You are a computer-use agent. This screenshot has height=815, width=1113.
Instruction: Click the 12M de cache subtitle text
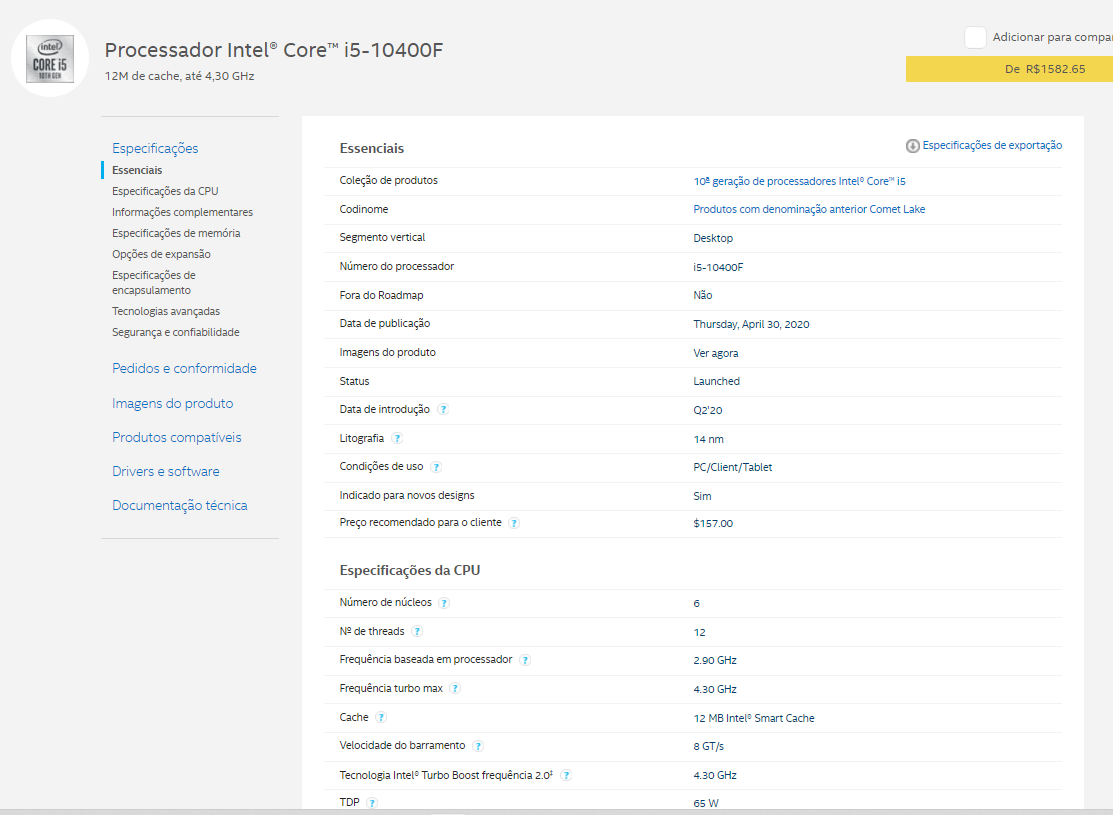click(180, 76)
